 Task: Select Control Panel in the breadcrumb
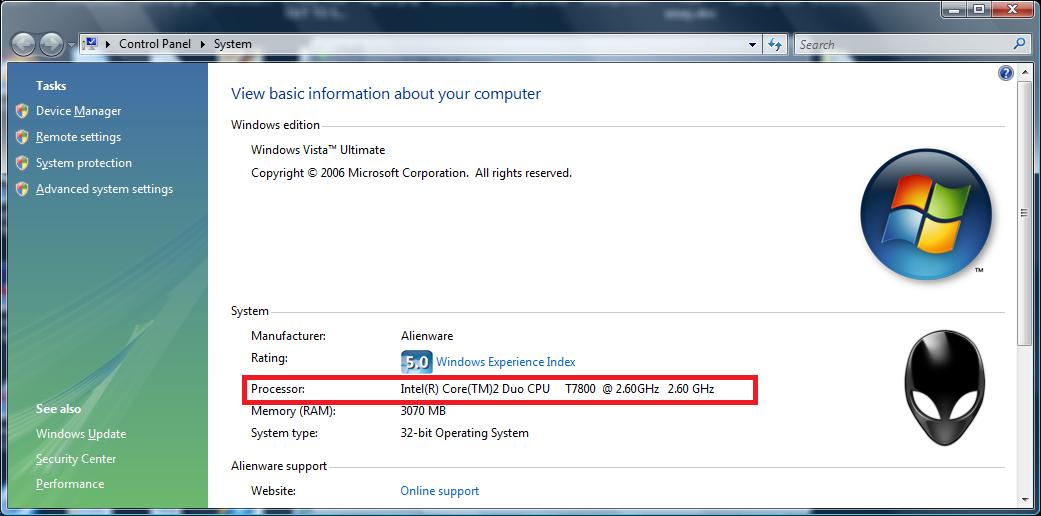[155, 44]
